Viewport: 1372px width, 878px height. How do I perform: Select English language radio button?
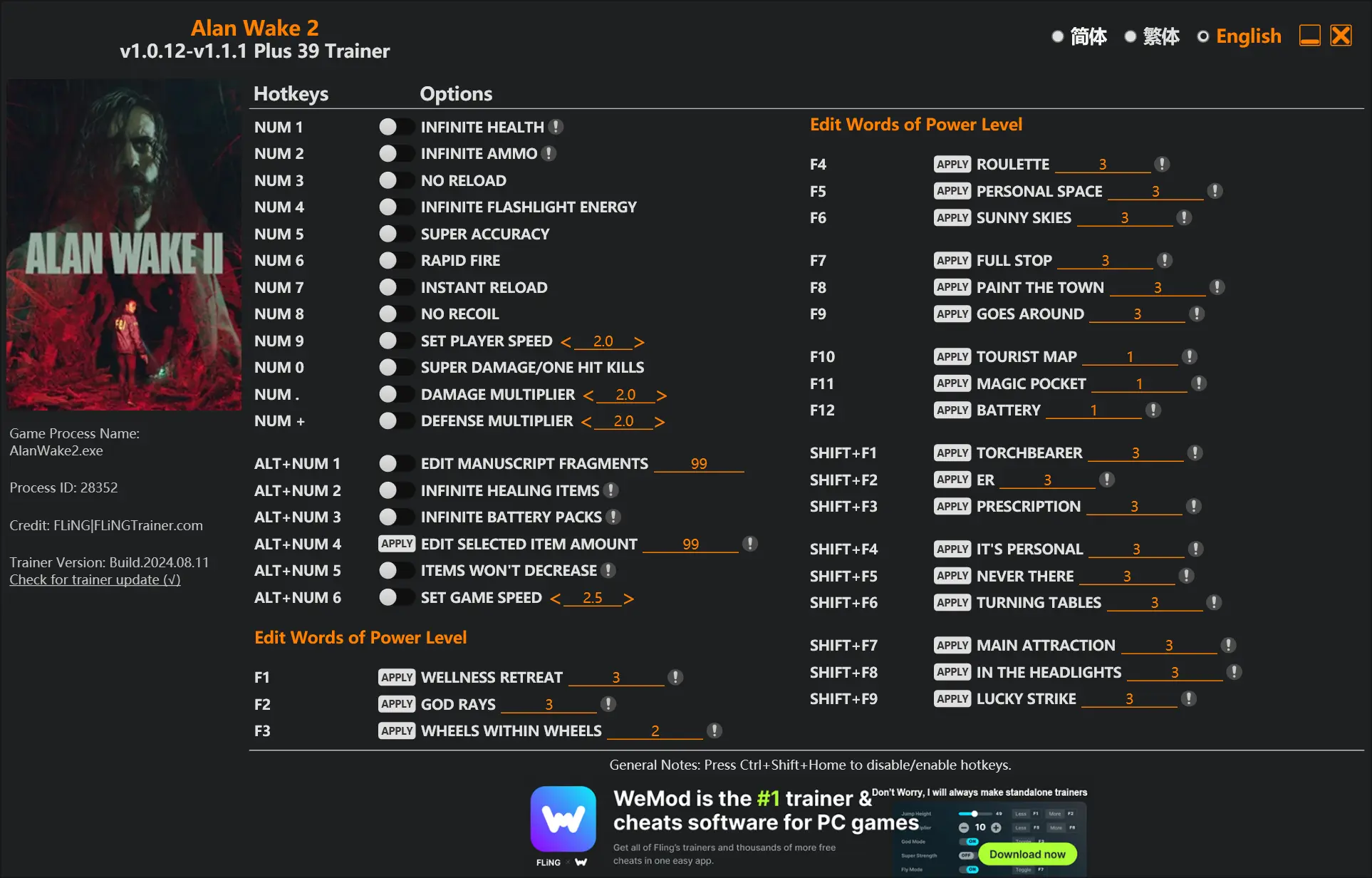pyautogui.click(x=1202, y=38)
